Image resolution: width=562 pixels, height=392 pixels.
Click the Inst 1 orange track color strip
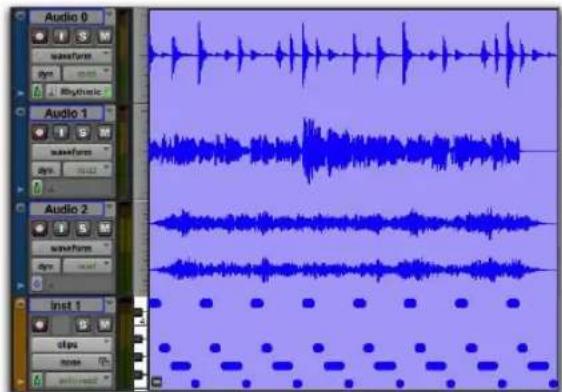click(x=19, y=344)
